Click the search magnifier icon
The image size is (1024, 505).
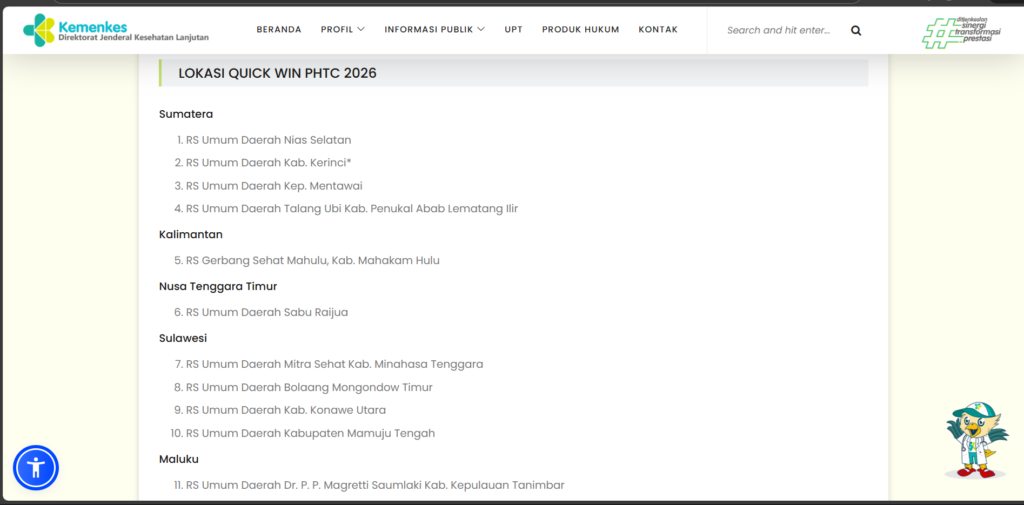856,30
